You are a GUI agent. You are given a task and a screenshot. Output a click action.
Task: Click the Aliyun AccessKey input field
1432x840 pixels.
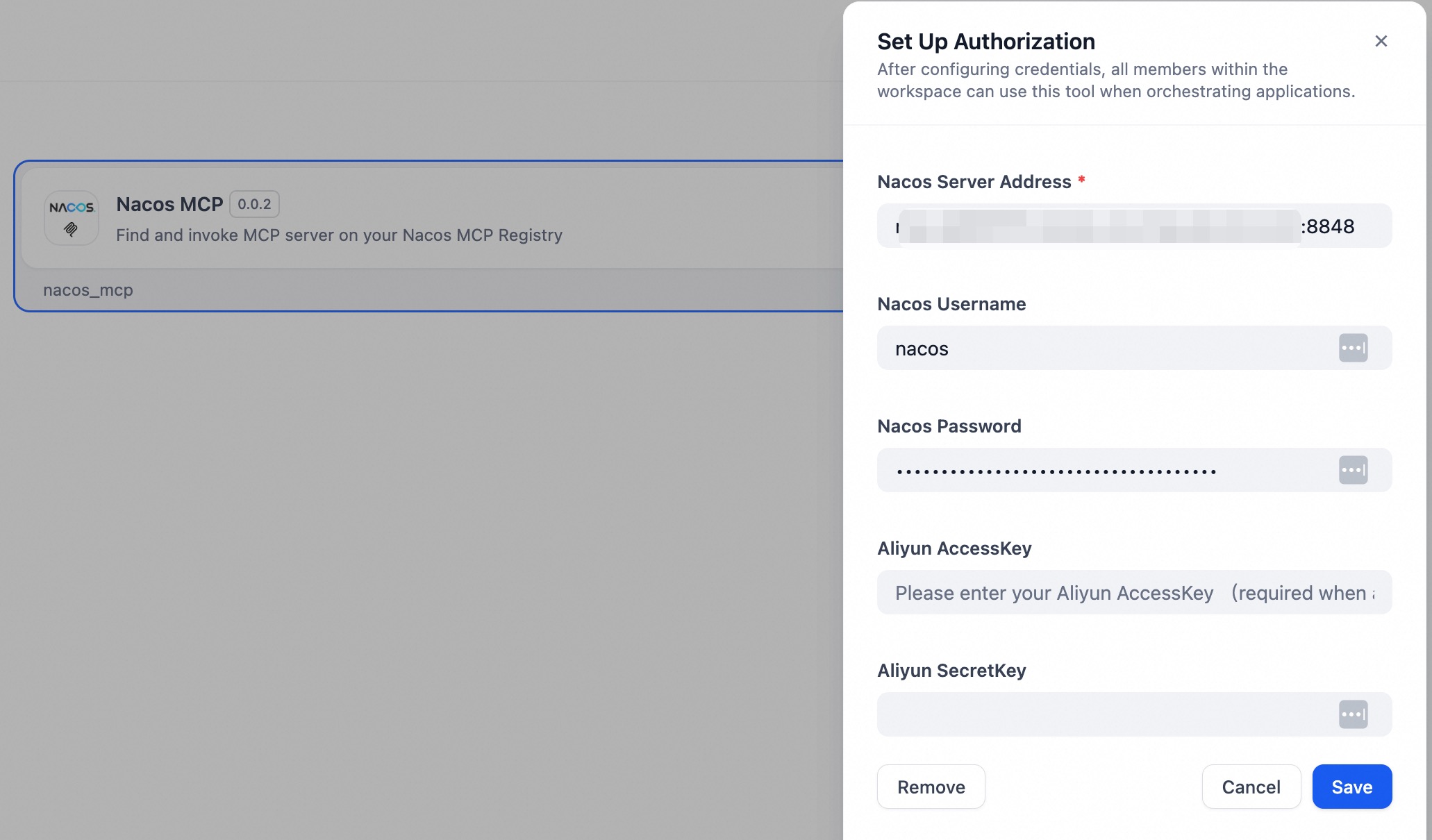[1111, 592]
